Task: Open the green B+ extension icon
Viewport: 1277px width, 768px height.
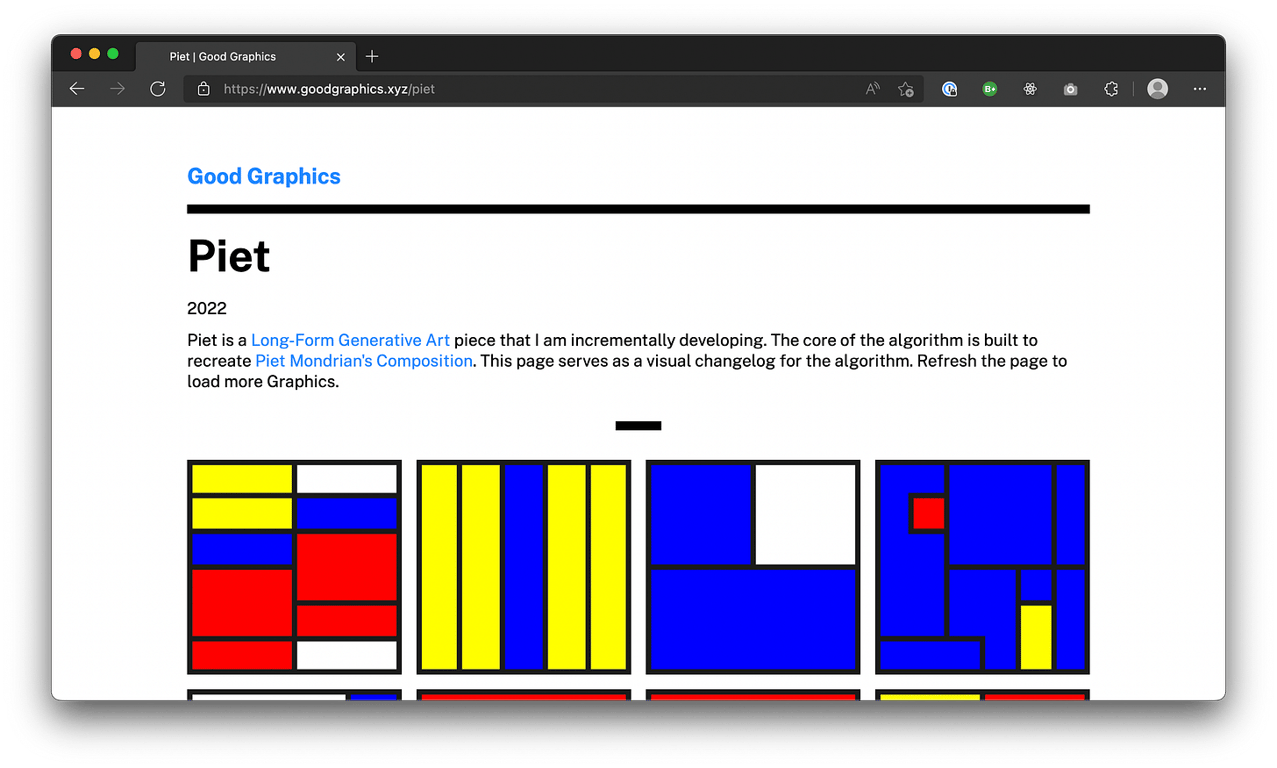Action: (x=990, y=89)
